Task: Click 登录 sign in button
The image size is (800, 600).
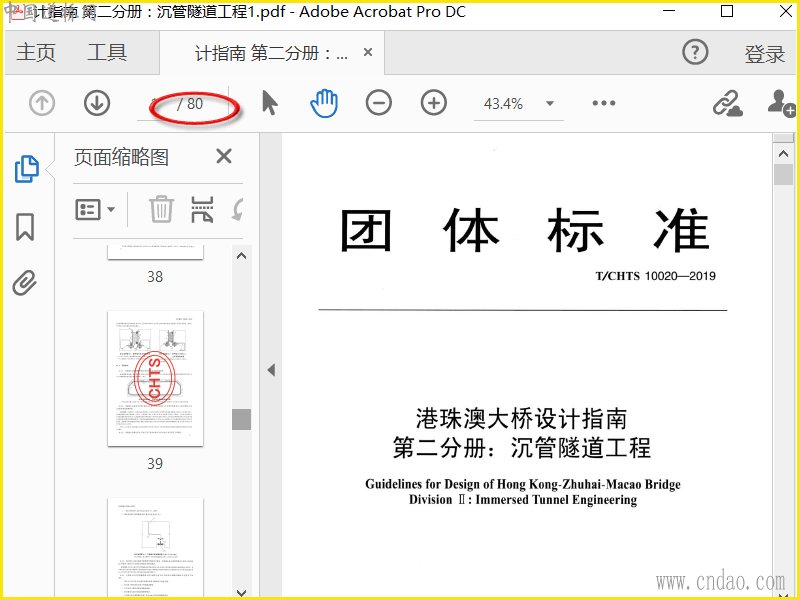Action: (764, 54)
